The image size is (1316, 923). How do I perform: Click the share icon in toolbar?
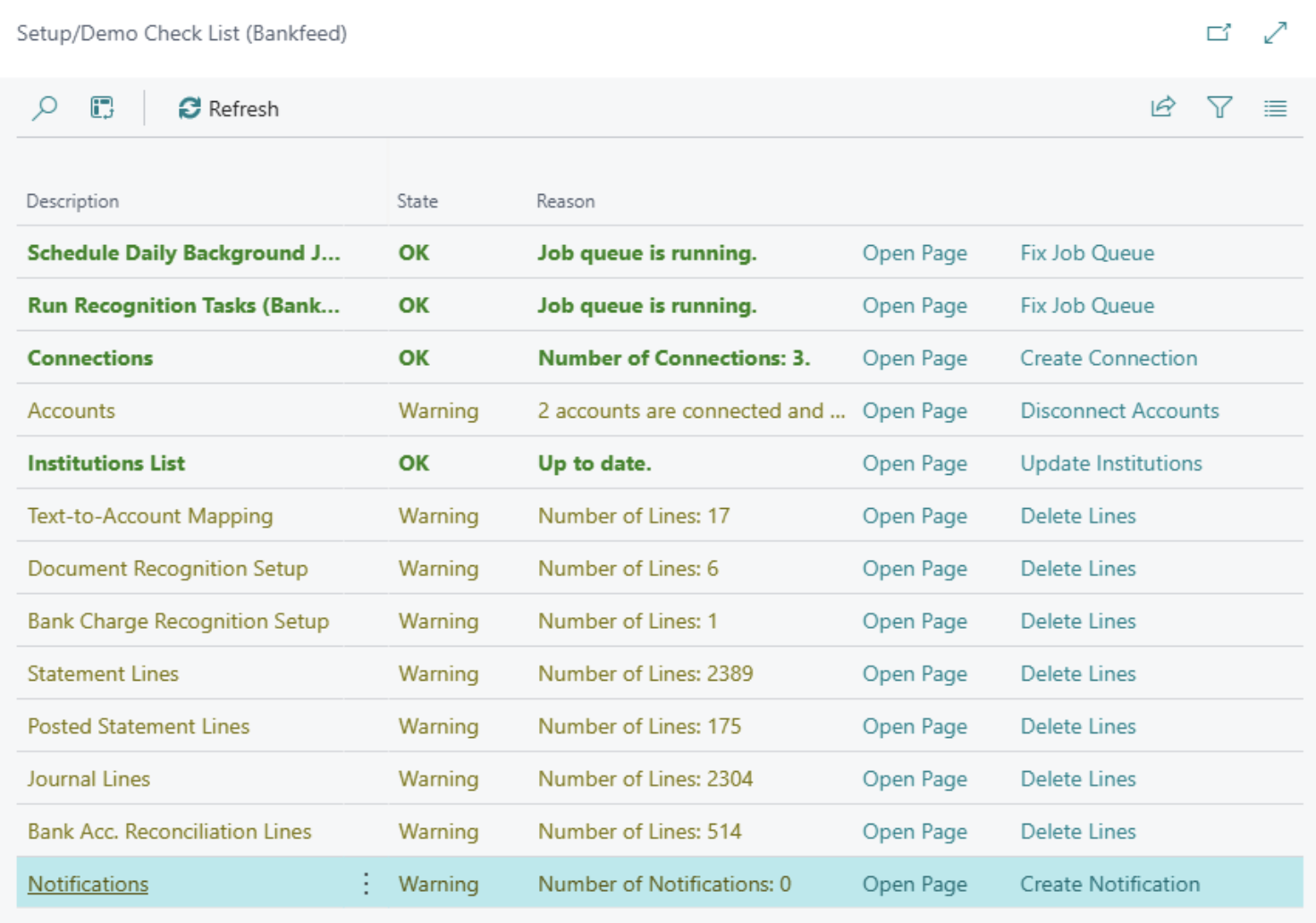pos(1162,108)
